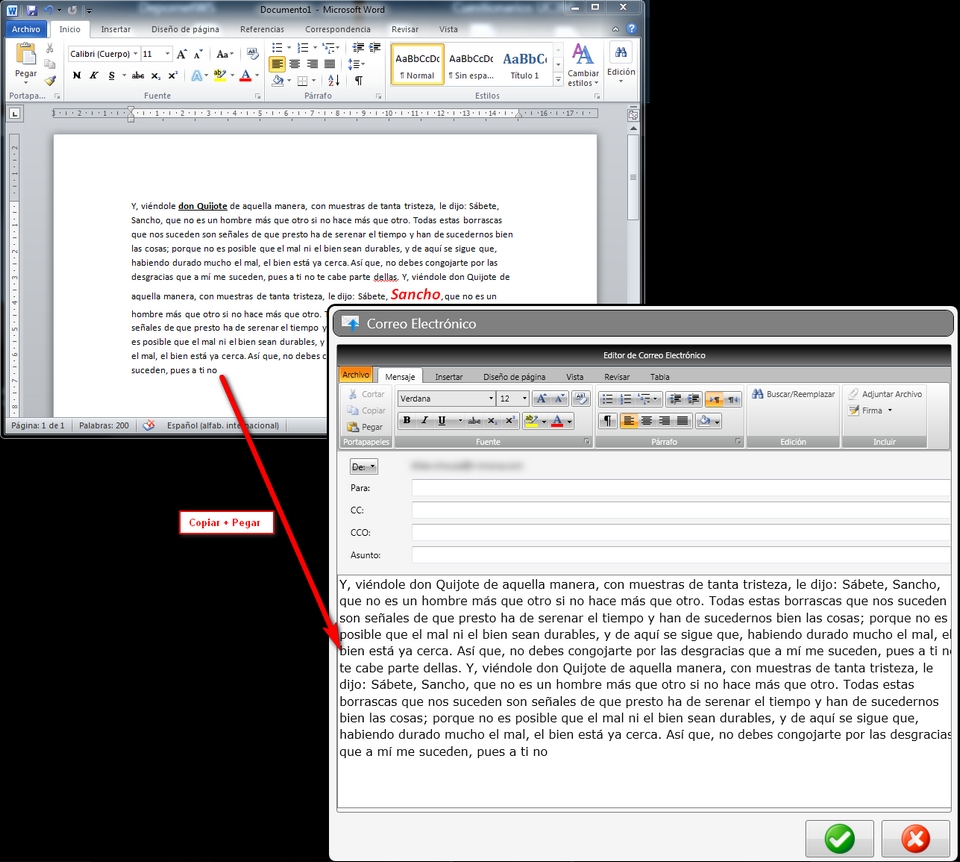Image resolution: width=960 pixels, height=862 pixels.
Task: Open the Firma menu in email editor
Action: click(x=871, y=410)
